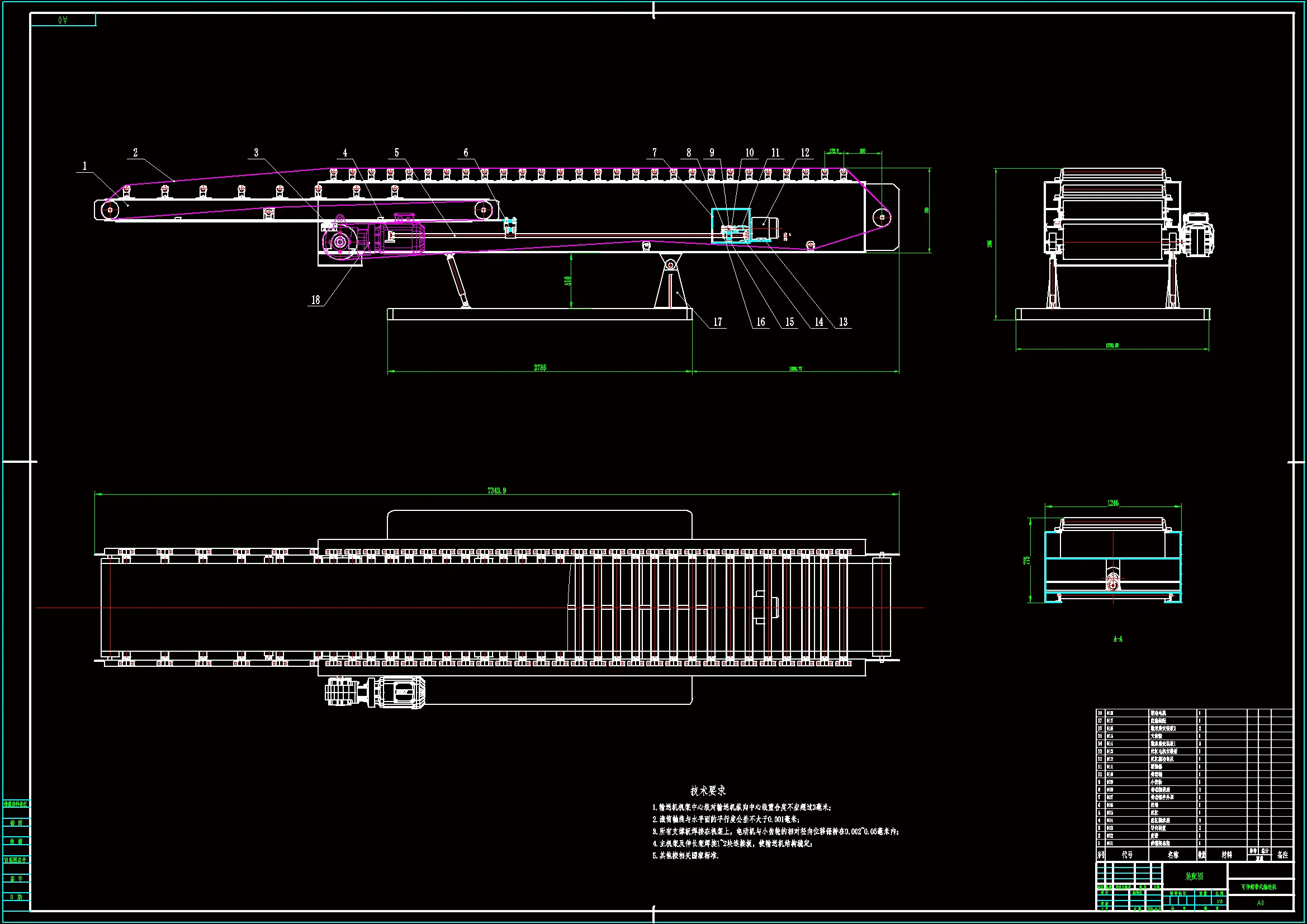Click the 名称 column header in parts list
Viewport: 1307px width, 924px height.
point(1173,855)
